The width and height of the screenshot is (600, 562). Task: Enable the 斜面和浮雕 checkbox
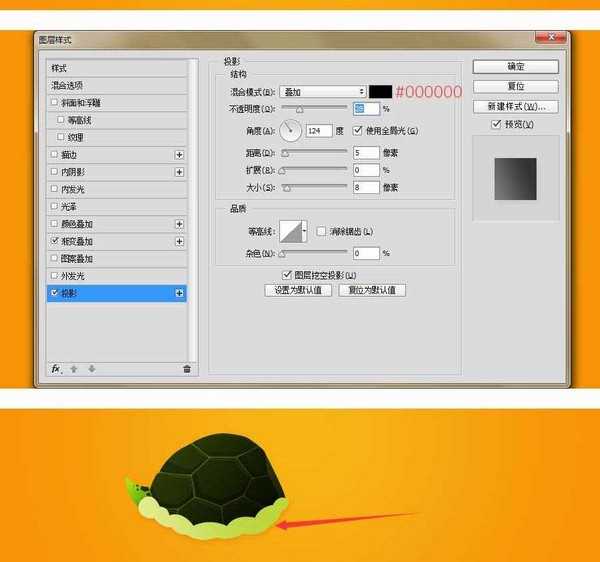coord(54,103)
